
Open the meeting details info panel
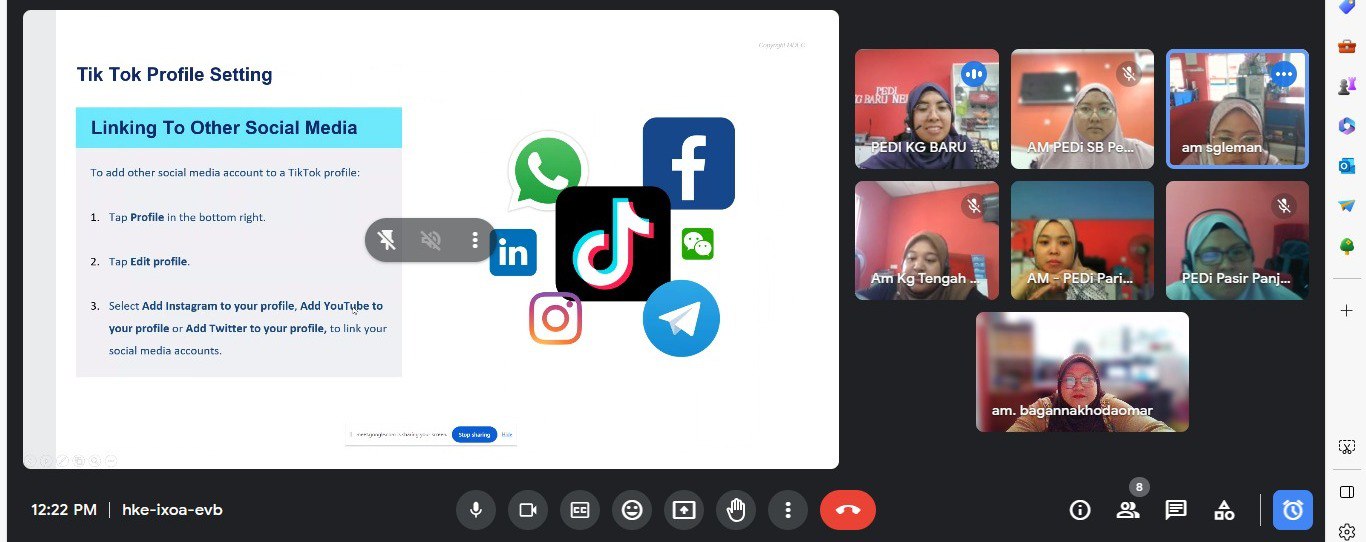point(1080,510)
